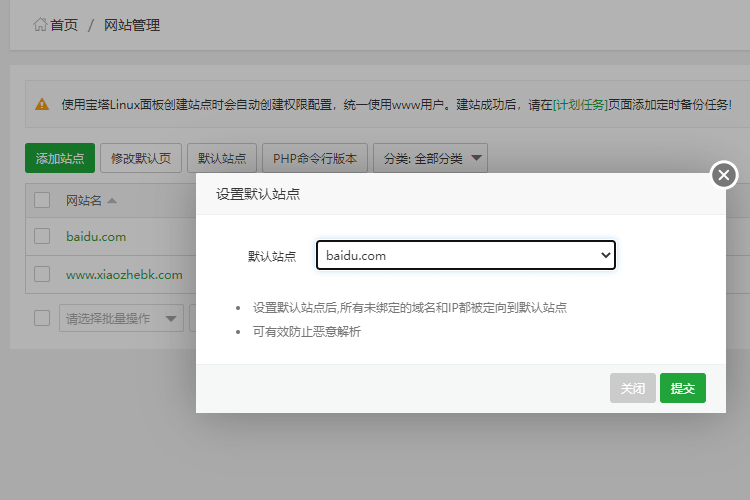
Task: Check the www.xiaozhebk.com row checkbox
Action: (42, 274)
